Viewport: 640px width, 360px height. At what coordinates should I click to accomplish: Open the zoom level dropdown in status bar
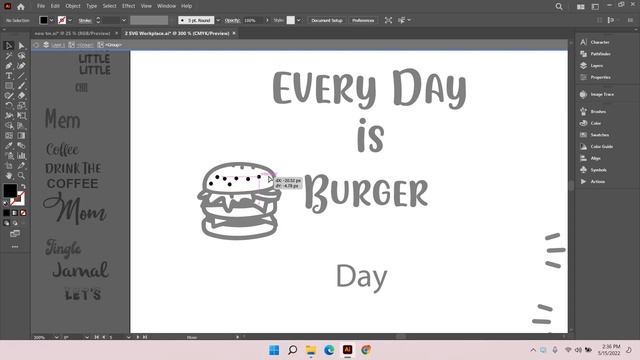click(56, 337)
